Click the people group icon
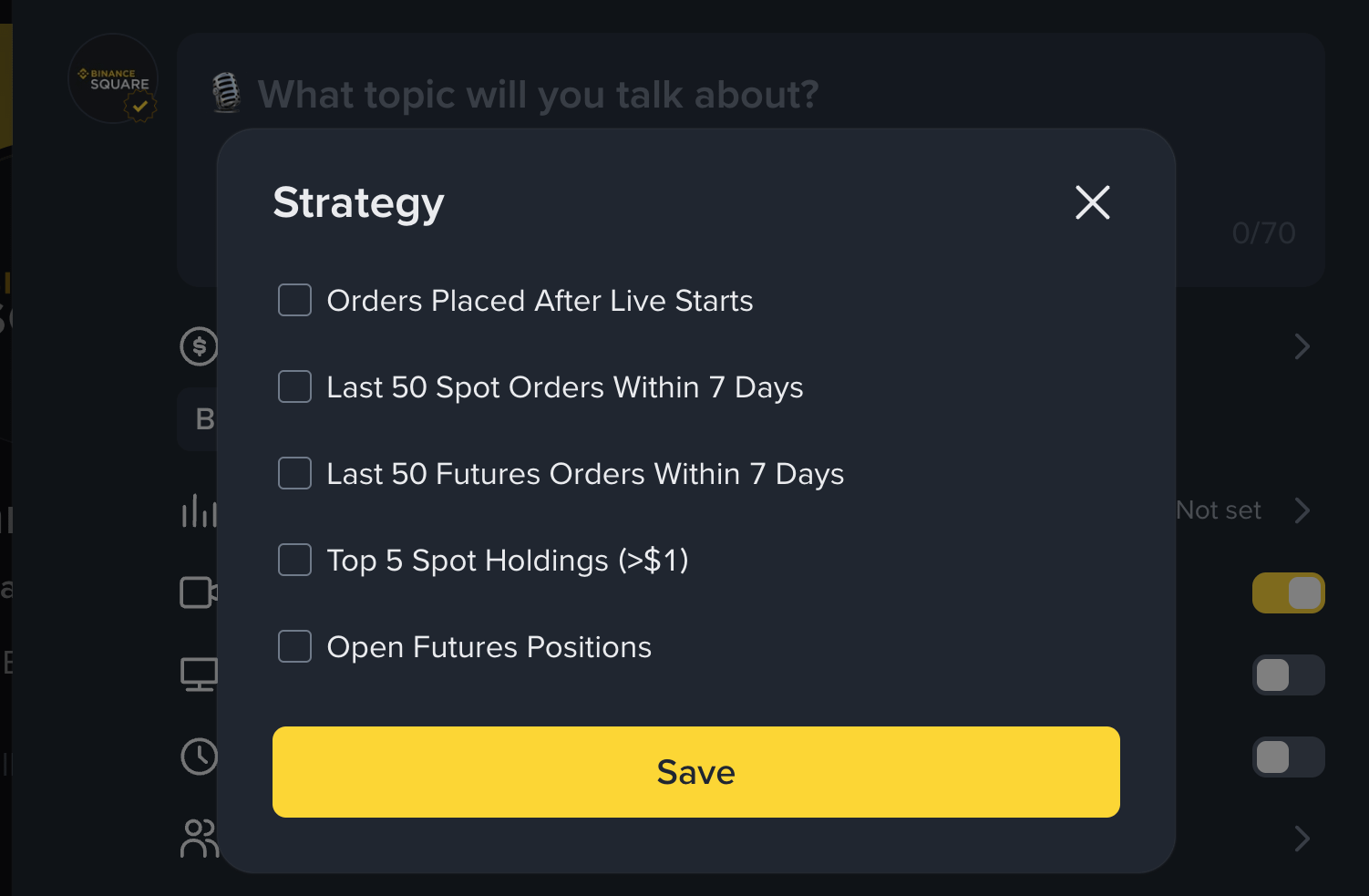Image resolution: width=1369 pixels, height=896 pixels. pyautogui.click(x=199, y=839)
